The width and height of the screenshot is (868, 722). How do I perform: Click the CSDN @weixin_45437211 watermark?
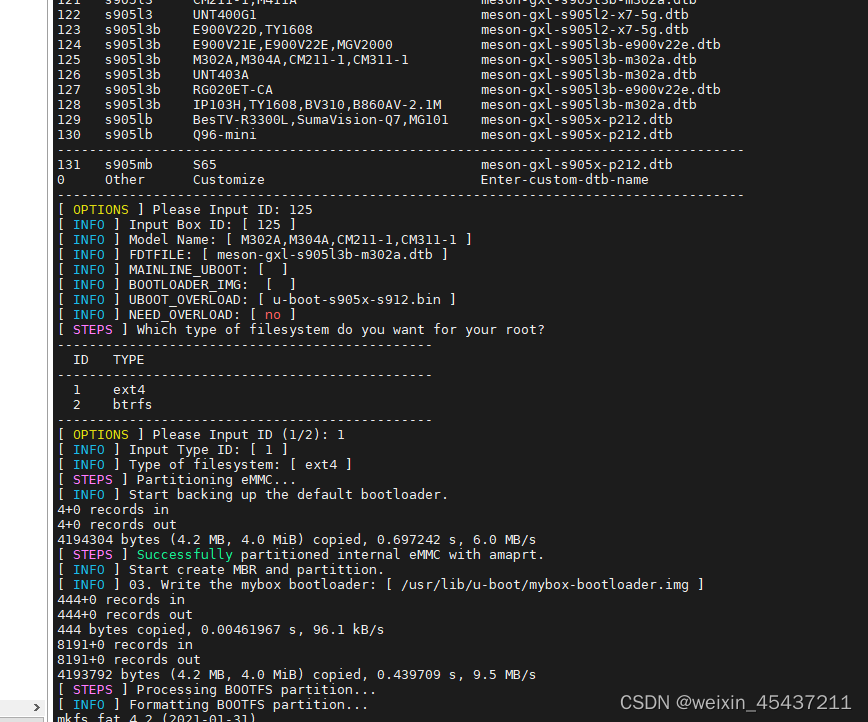(735, 703)
